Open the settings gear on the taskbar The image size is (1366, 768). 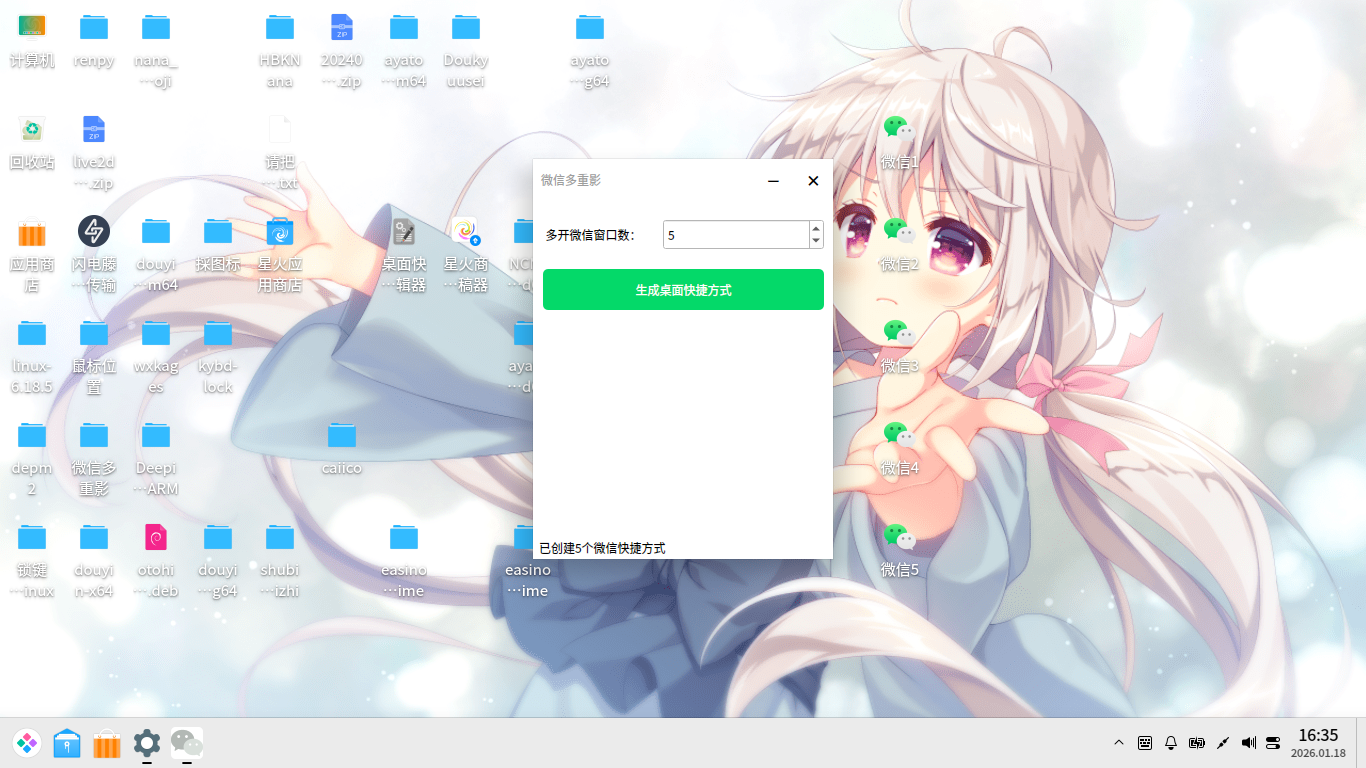[147, 743]
